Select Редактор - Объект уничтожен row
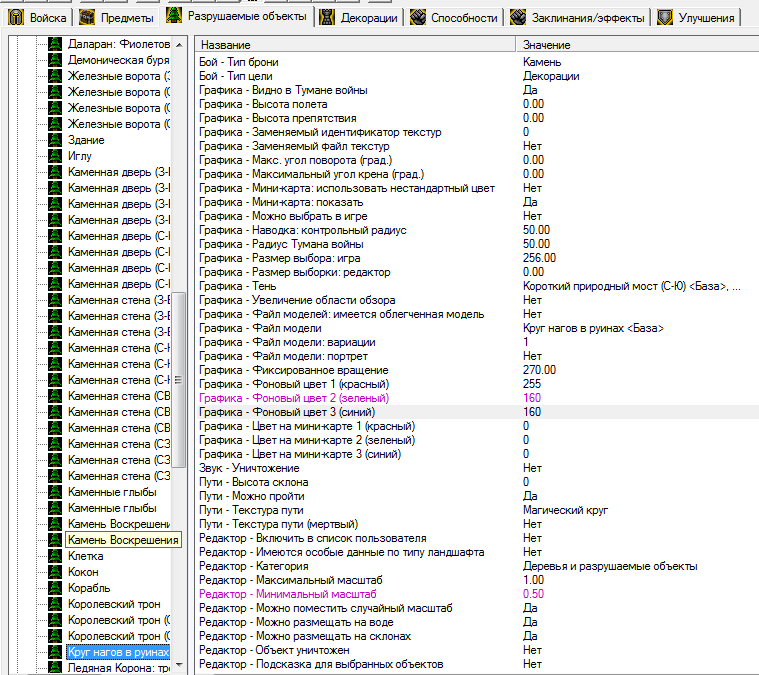The image size is (759, 675). (477, 650)
